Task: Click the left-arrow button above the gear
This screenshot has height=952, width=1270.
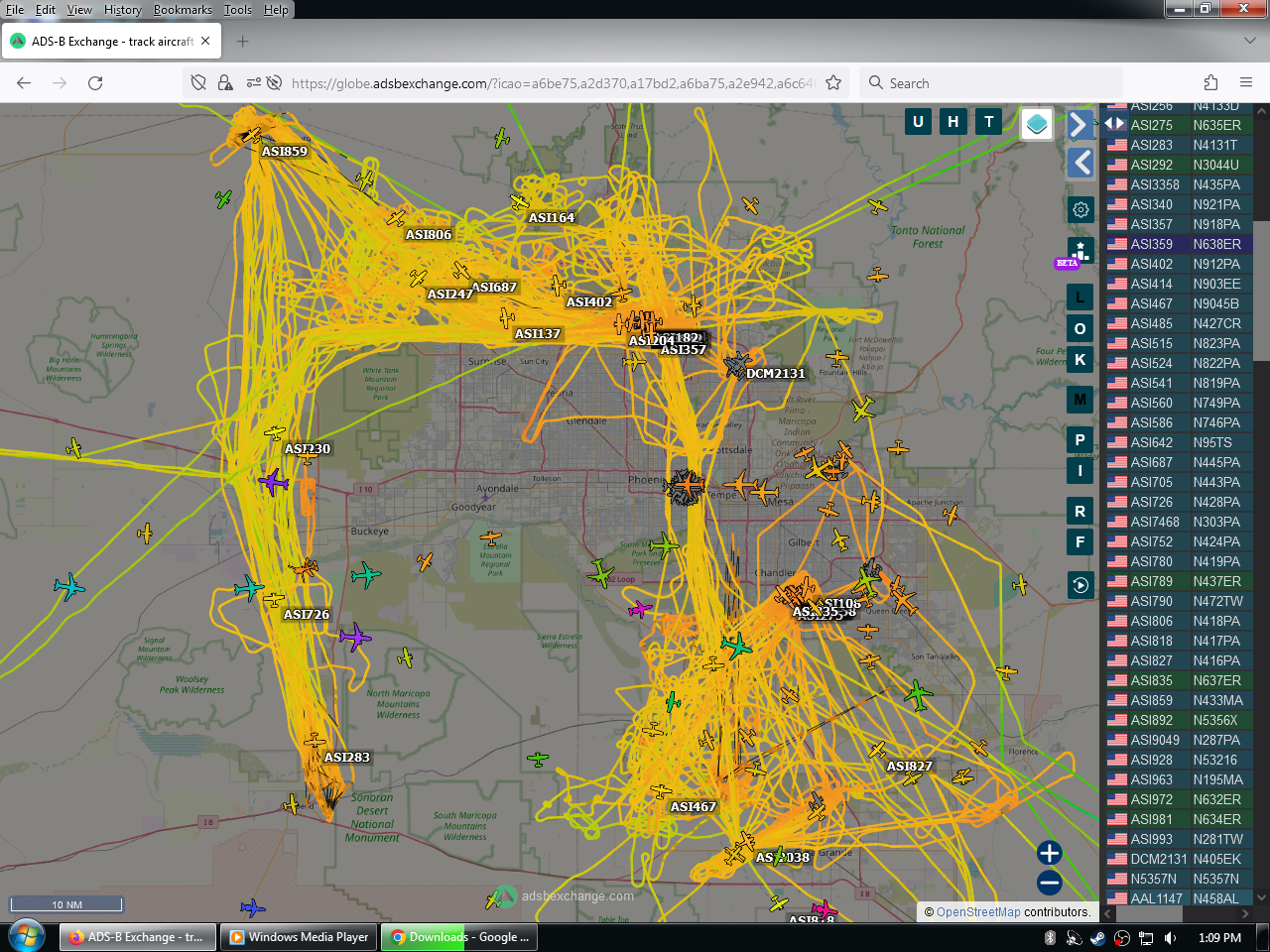Action: coord(1080,163)
